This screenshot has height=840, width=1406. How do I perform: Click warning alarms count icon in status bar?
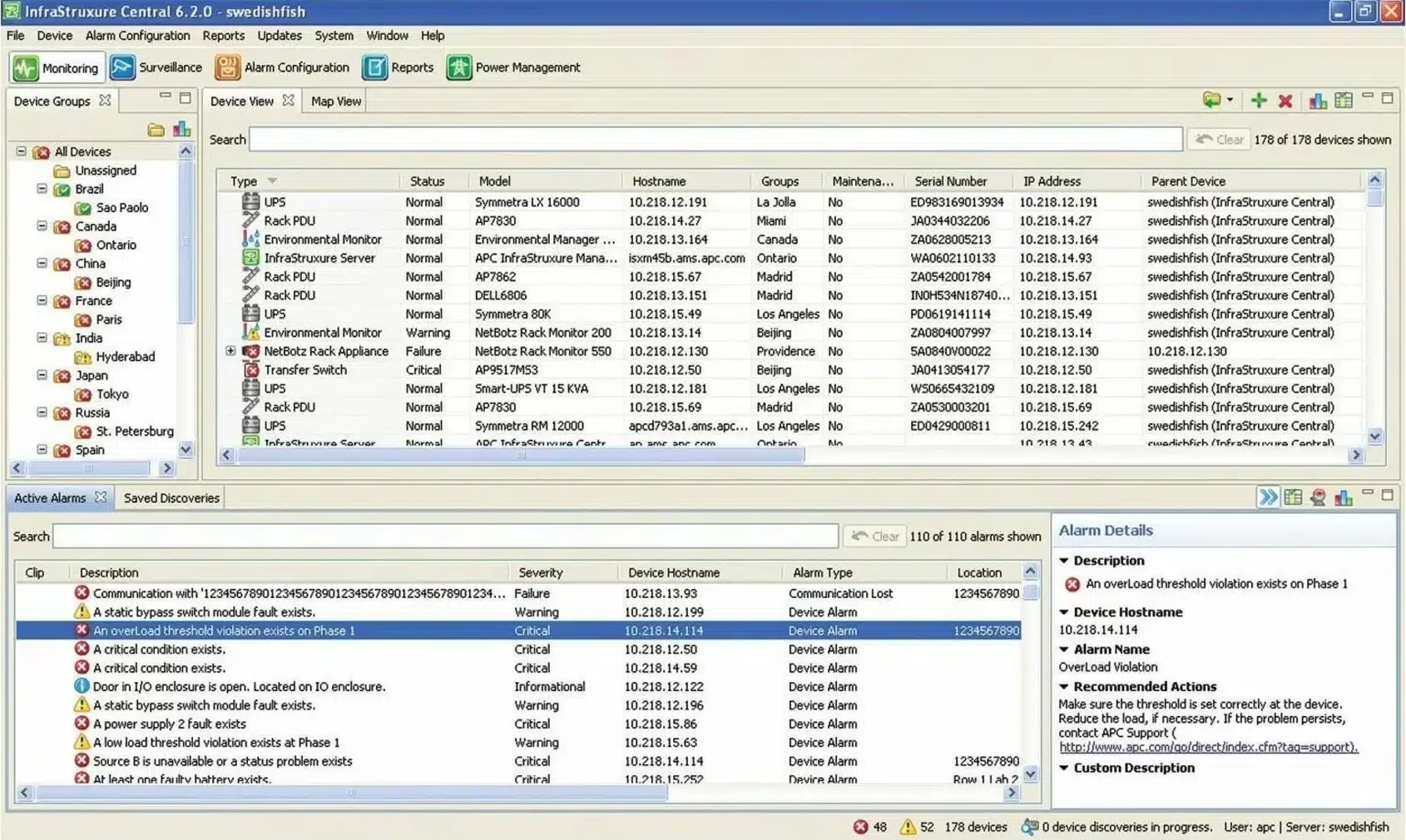pyautogui.click(x=908, y=827)
